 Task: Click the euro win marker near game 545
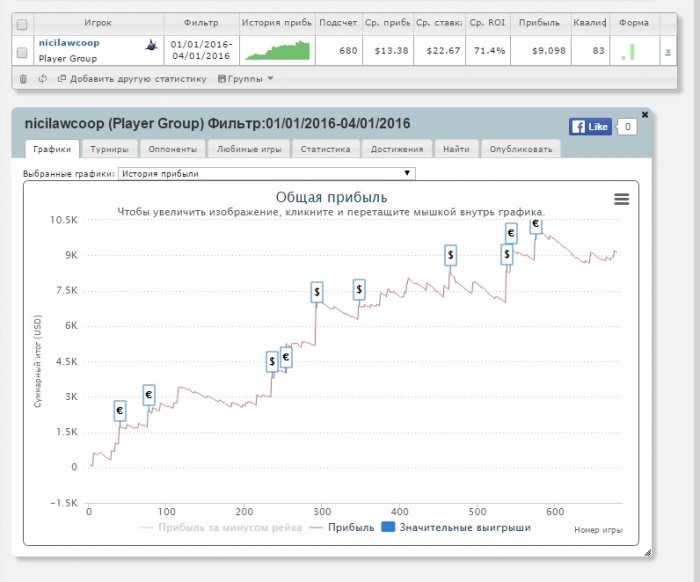pos(511,233)
